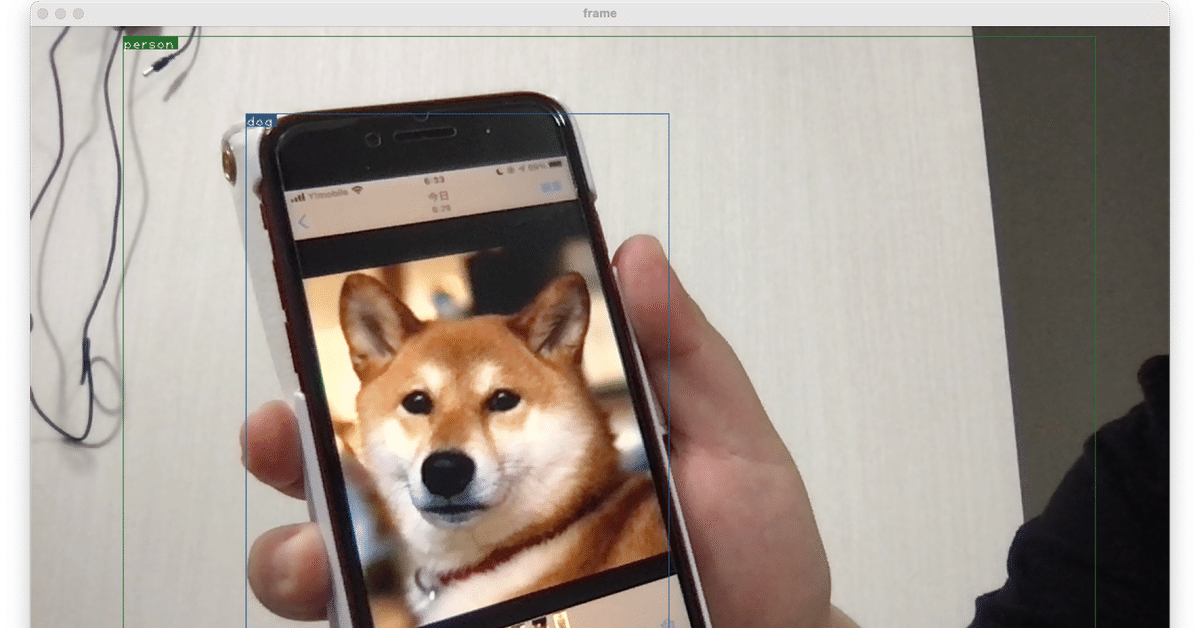Click the Y!mobile carrier text on the phone

click(327, 194)
